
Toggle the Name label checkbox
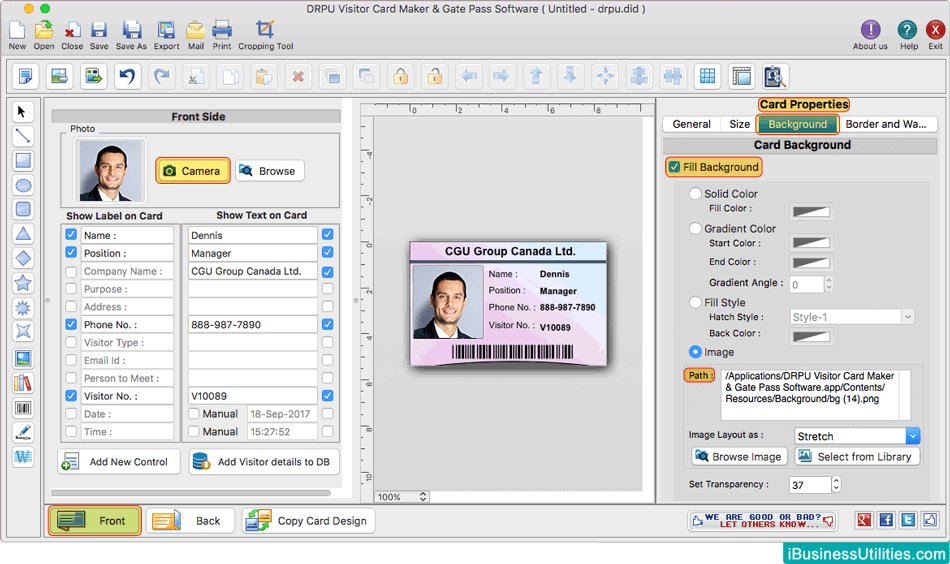(71, 234)
